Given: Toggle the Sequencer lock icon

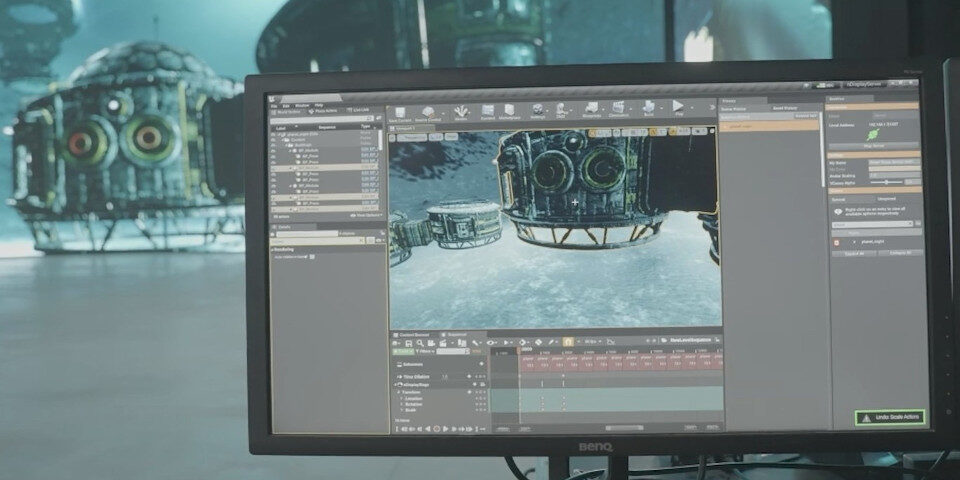Looking at the screenshot, I should coord(717,340).
